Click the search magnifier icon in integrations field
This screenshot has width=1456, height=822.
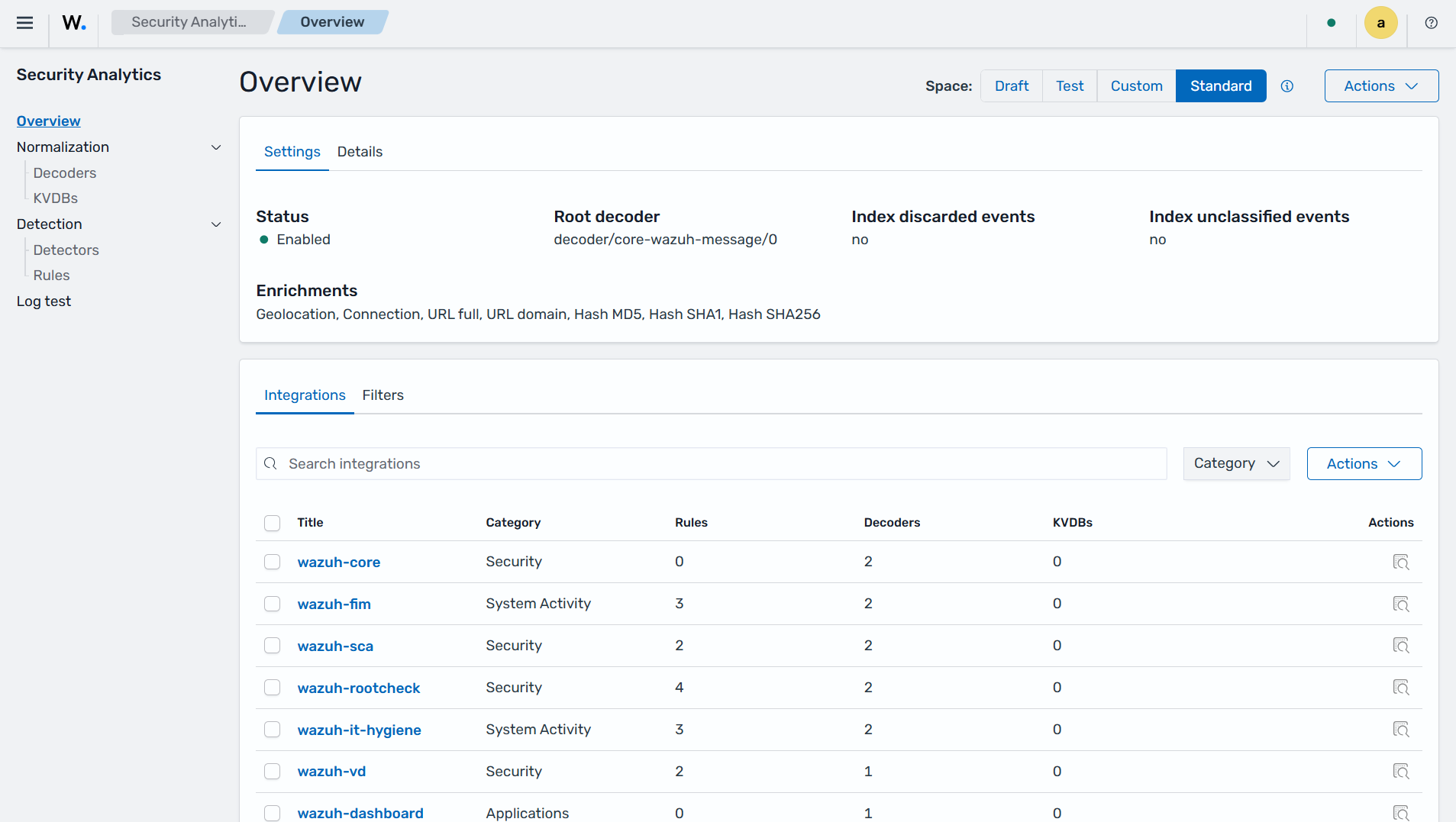[270, 464]
